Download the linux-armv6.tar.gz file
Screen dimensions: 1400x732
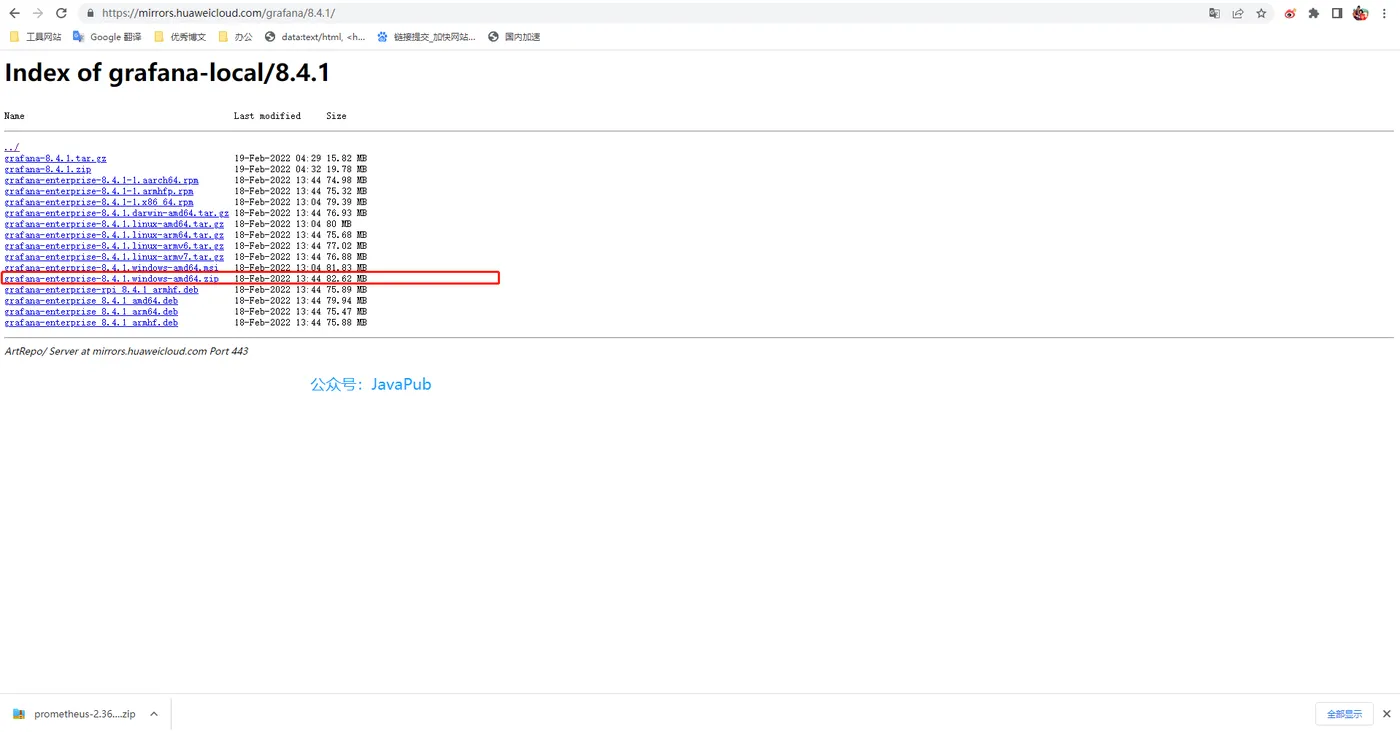coord(114,246)
